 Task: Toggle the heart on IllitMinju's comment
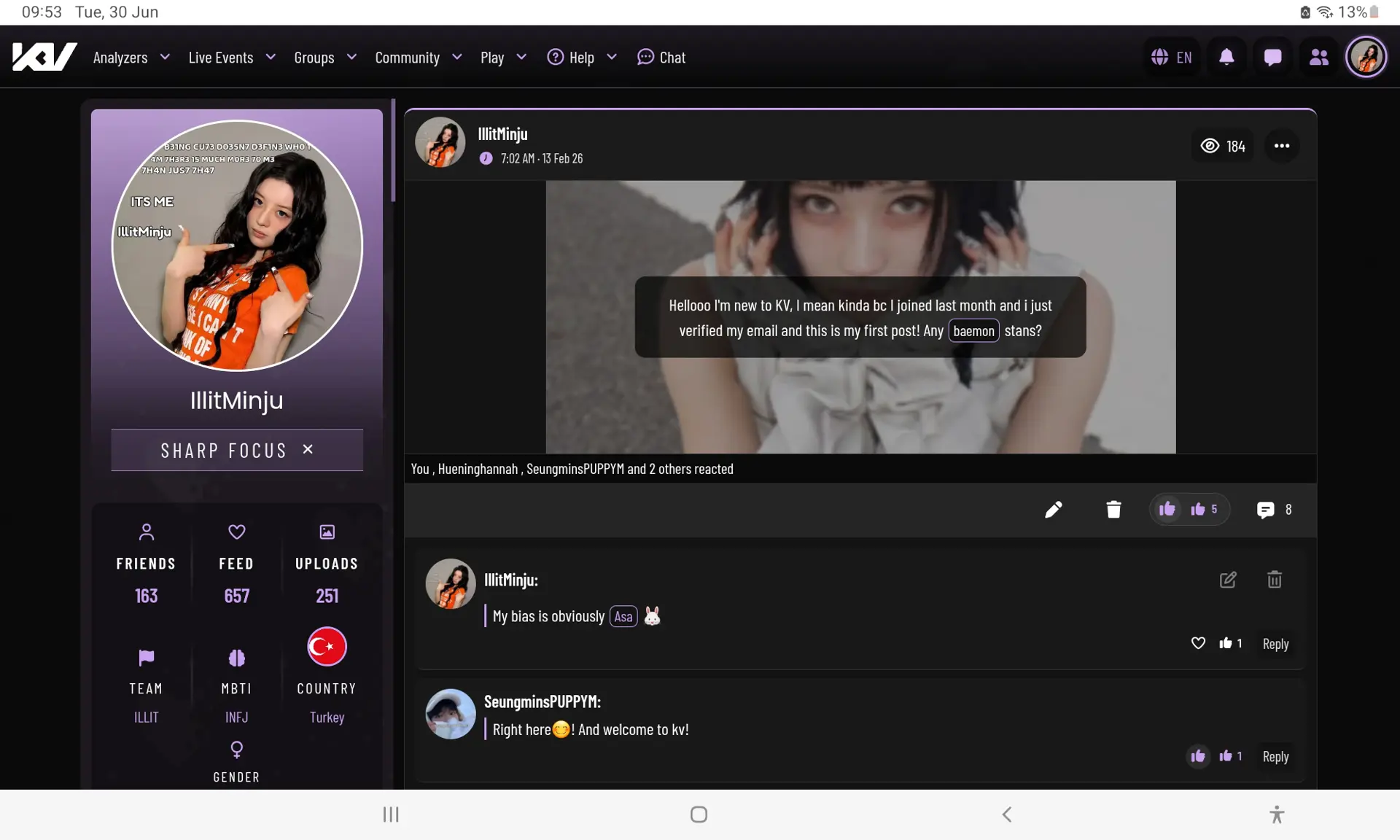click(1198, 643)
